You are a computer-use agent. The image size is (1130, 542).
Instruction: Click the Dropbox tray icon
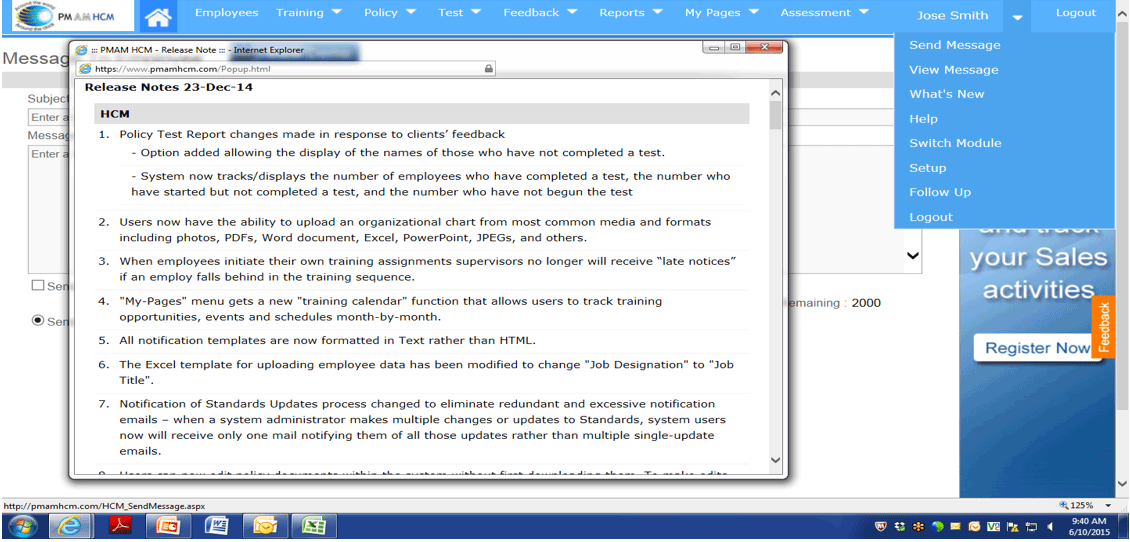(899, 528)
